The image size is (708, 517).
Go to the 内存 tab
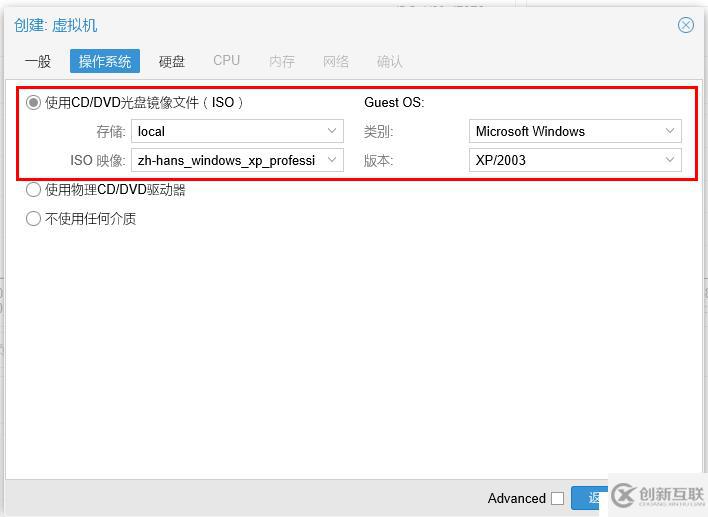pyautogui.click(x=281, y=61)
